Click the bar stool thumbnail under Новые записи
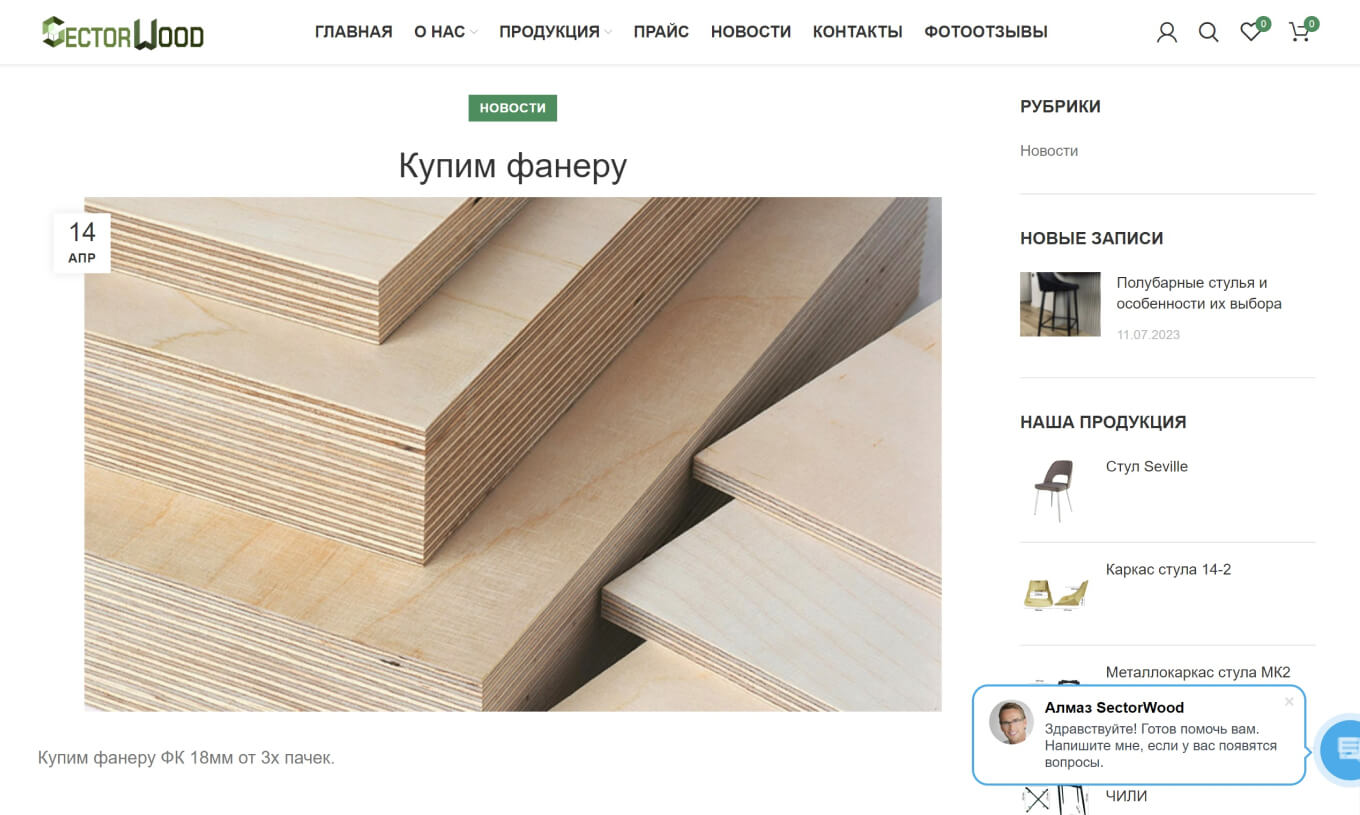Viewport: 1360px width, 815px height. tap(1060, 304)
